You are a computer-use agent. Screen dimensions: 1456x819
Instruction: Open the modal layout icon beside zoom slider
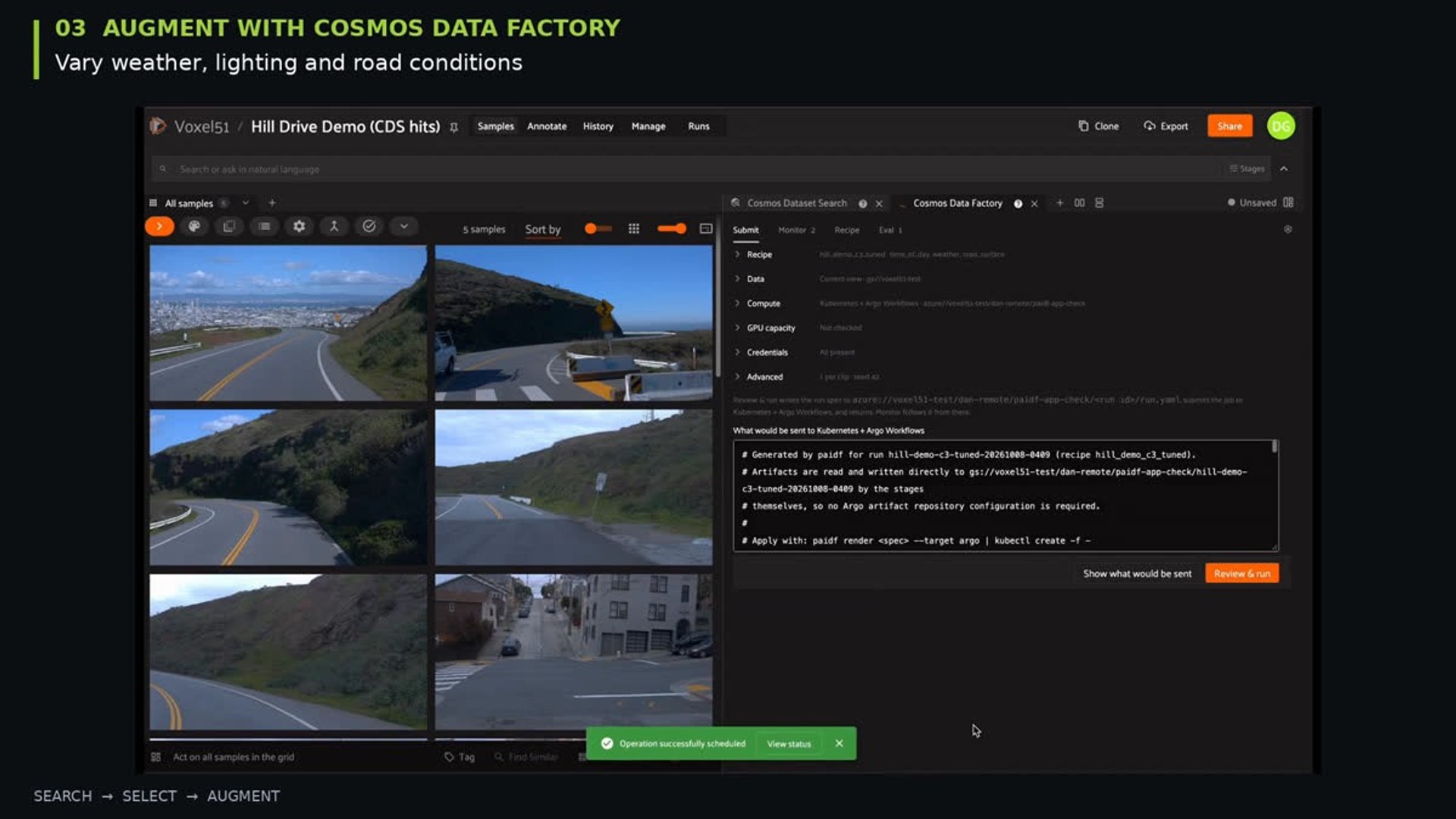[x=705, y=228]
